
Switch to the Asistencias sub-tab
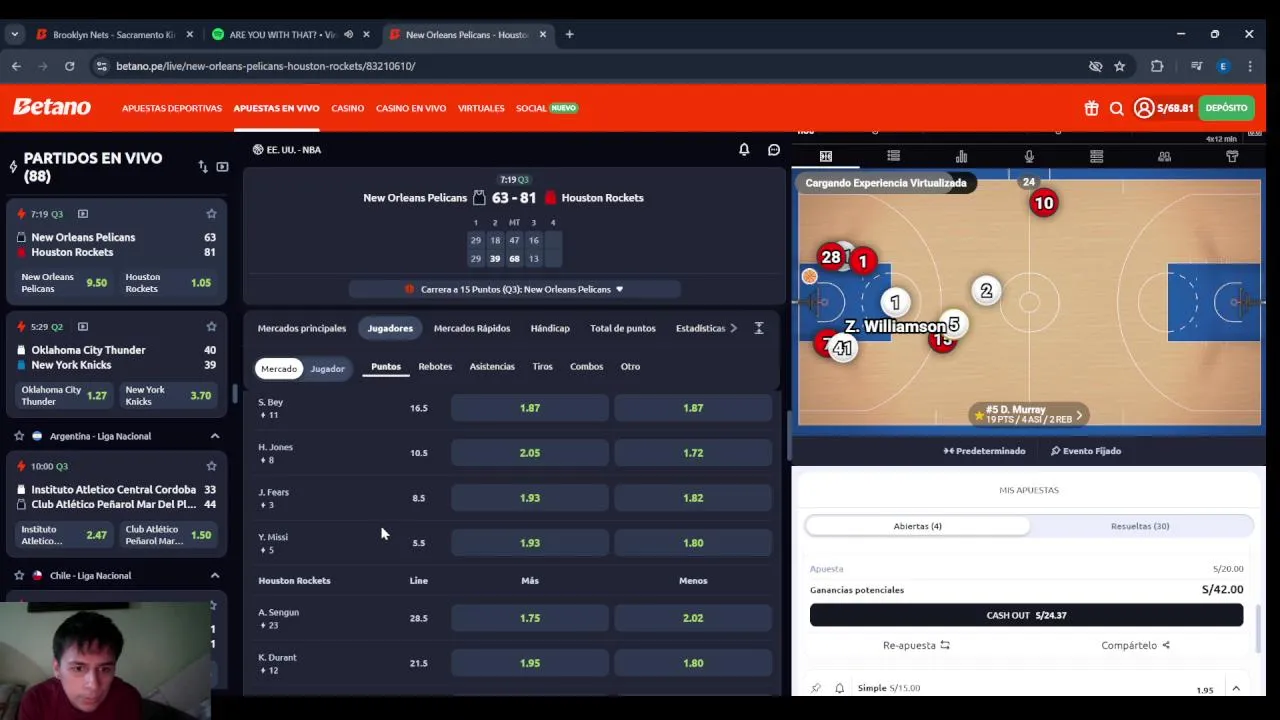coord(492,366)
